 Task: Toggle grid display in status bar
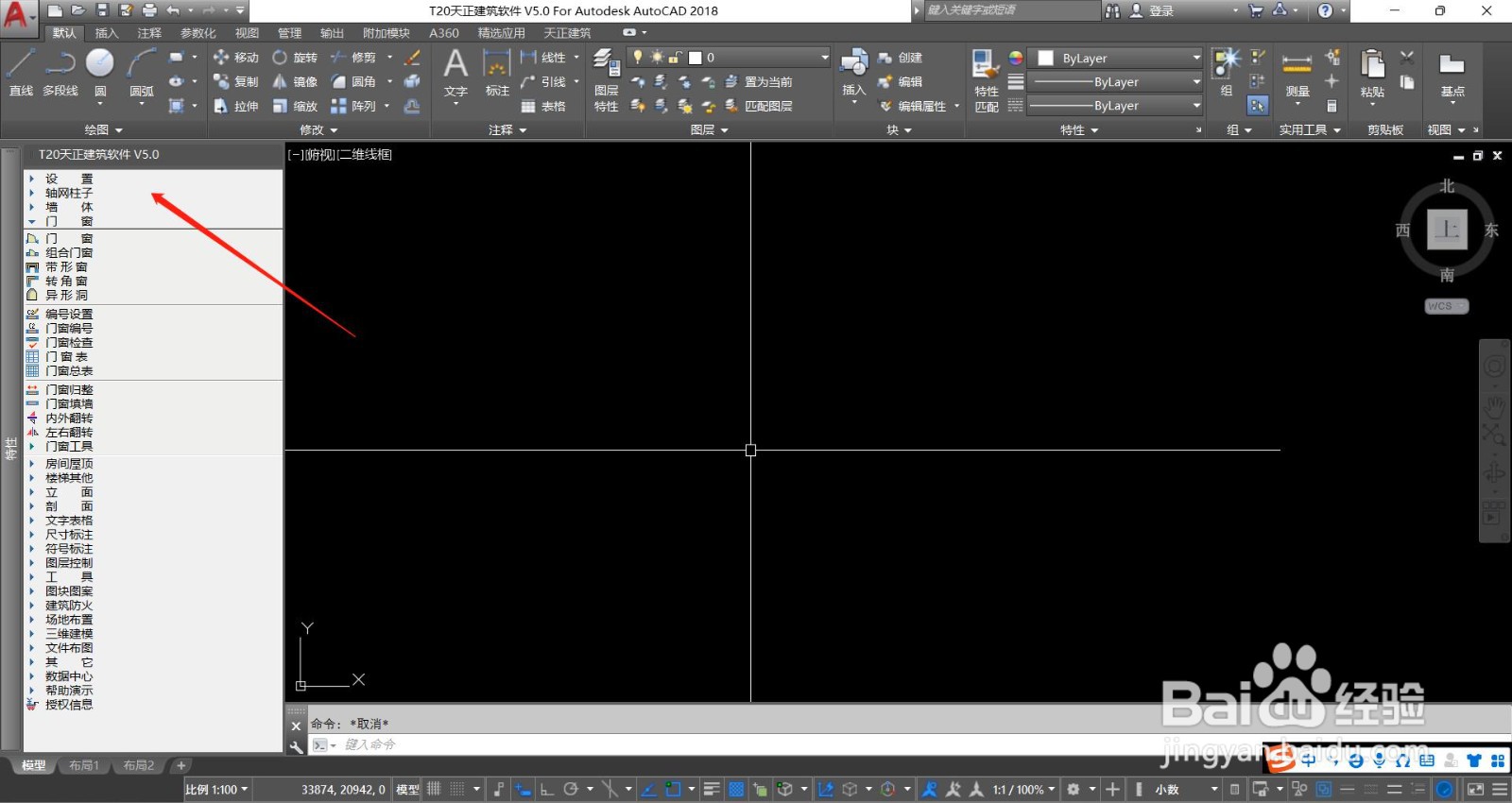434,789
